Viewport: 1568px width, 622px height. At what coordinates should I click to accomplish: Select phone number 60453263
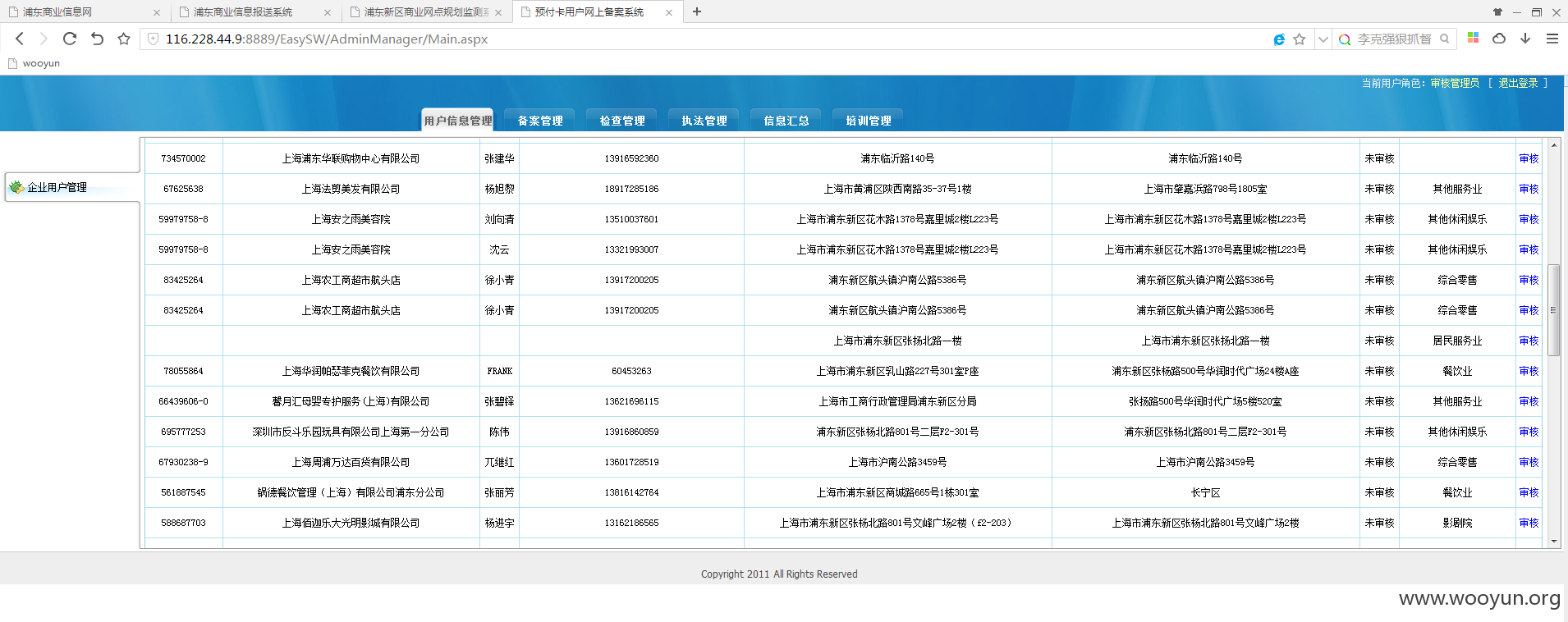click(631, 371)
